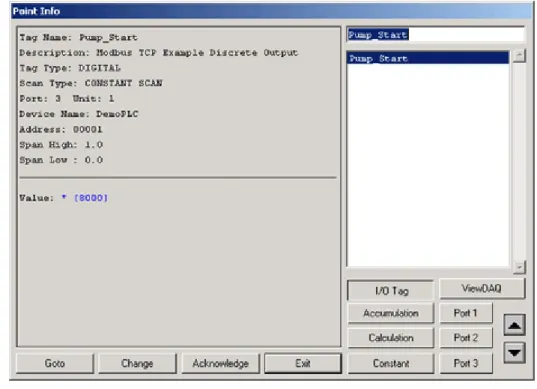537x389 pixels.
Task: Click the Goto button
Action: click(x=55, y=363)
